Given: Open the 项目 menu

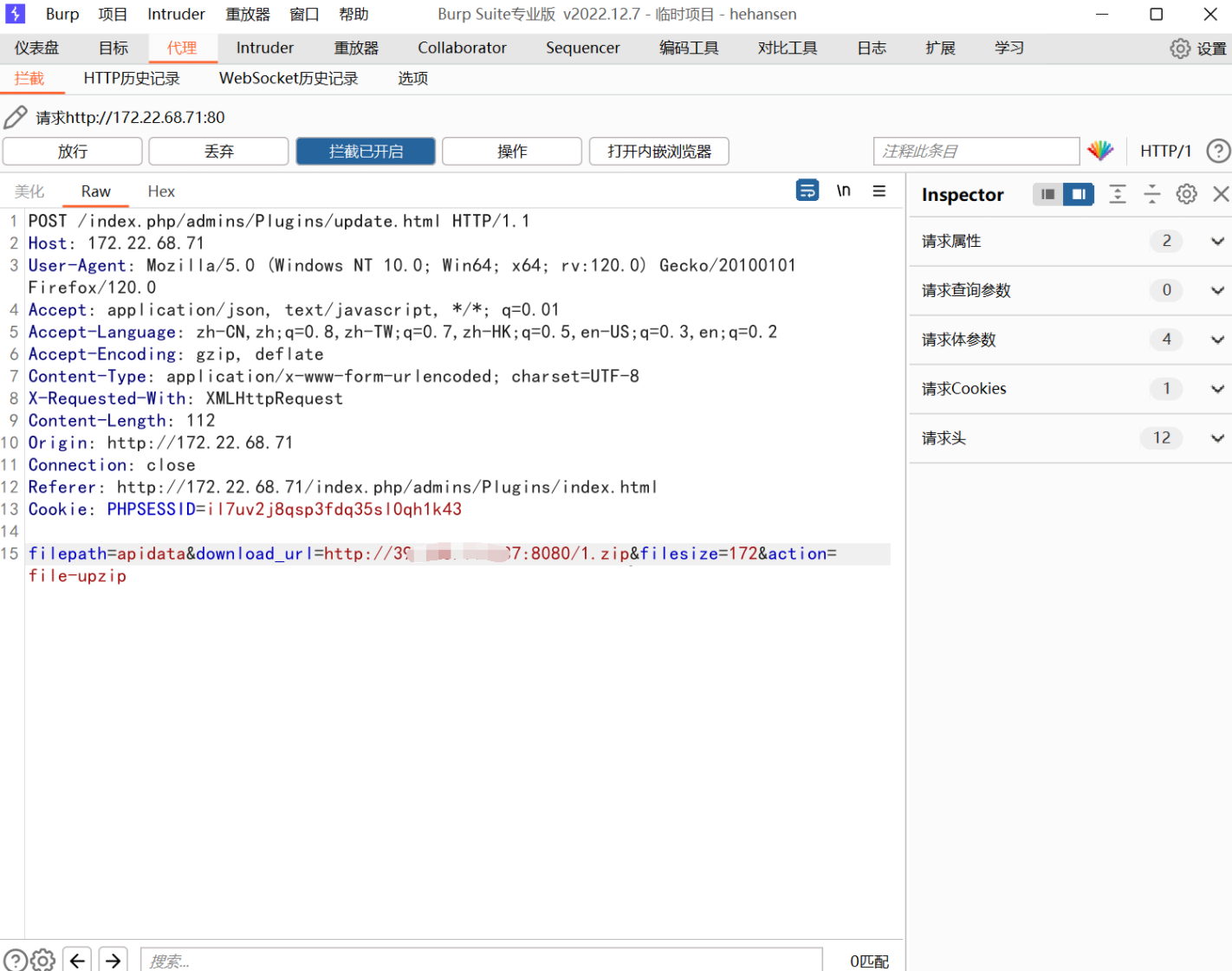Looking at the screenshot, I should pos(113,14).
